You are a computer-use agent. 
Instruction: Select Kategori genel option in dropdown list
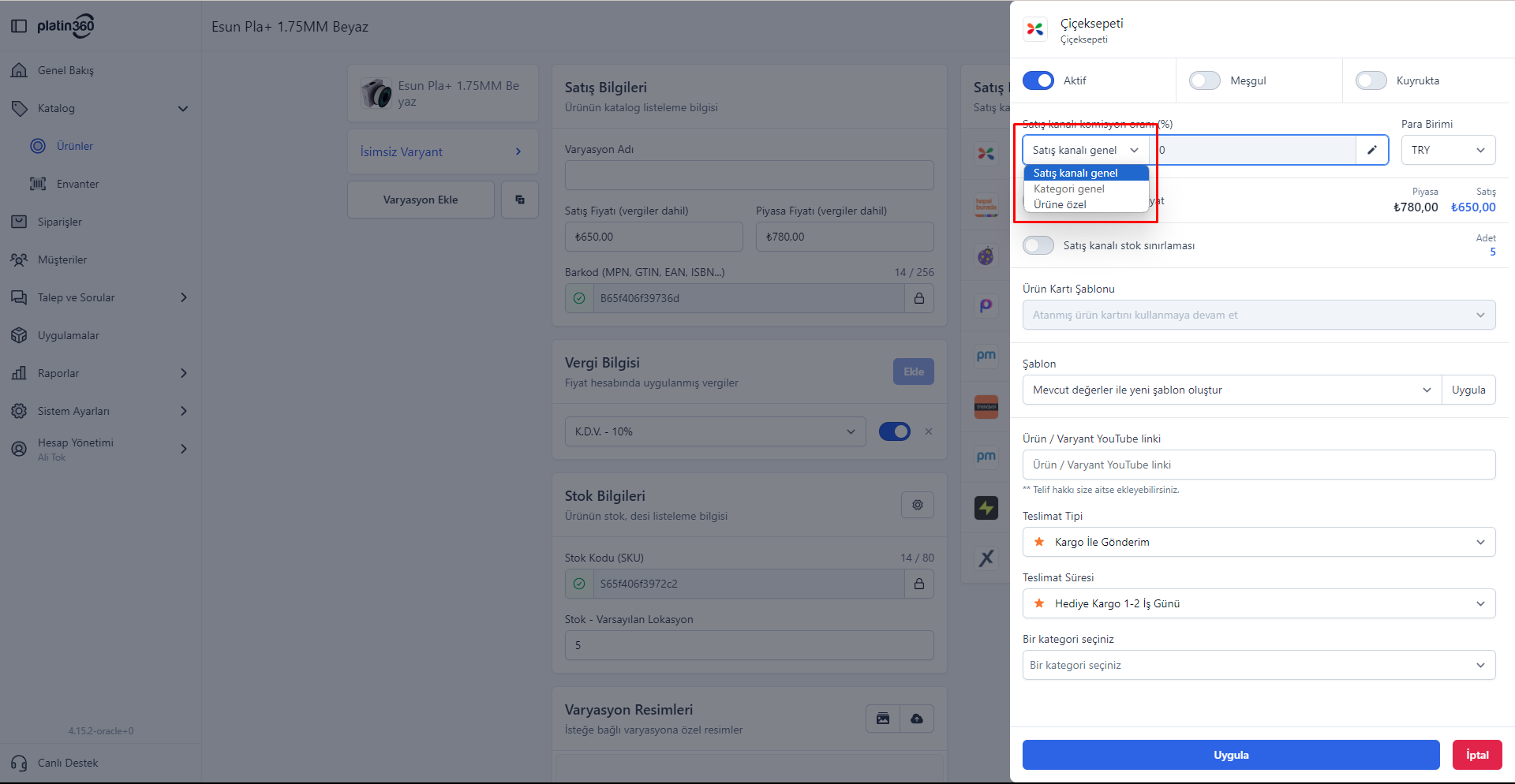click(1086, 189)
